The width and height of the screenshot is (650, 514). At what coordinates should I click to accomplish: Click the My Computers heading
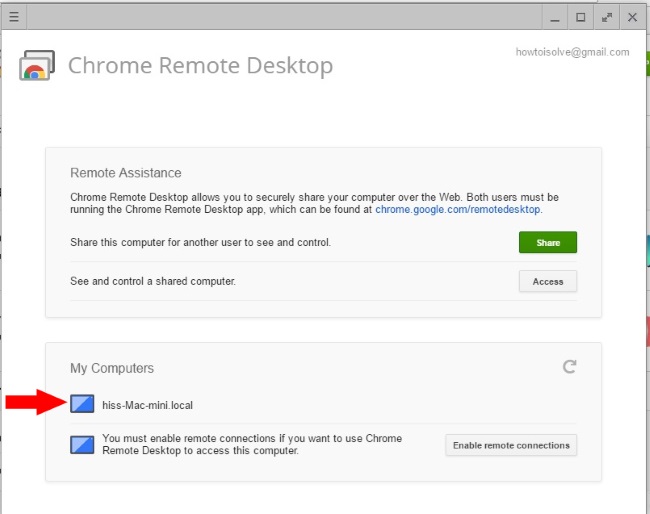pos(112,368)
